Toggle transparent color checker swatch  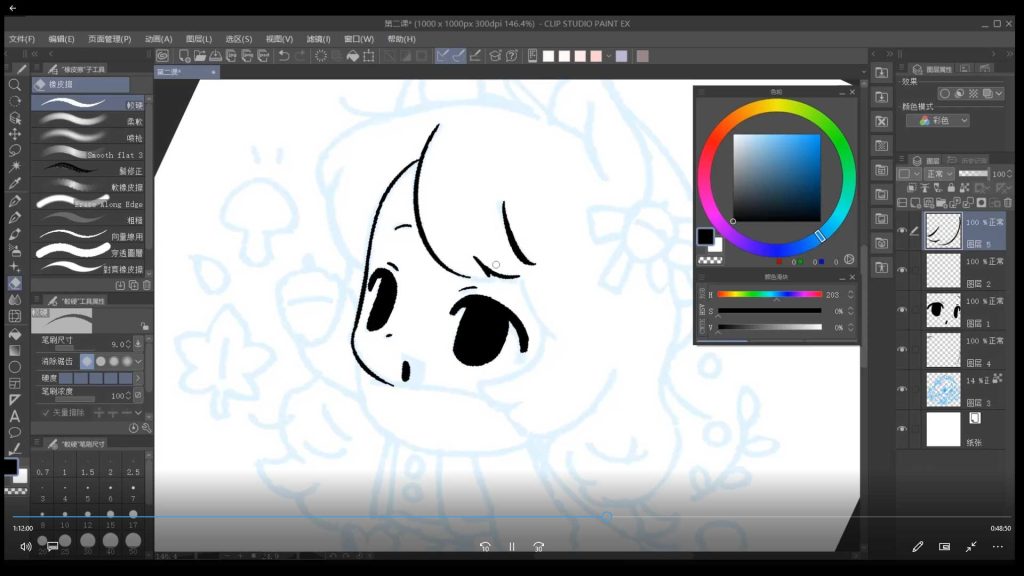(x=710, y=260)
